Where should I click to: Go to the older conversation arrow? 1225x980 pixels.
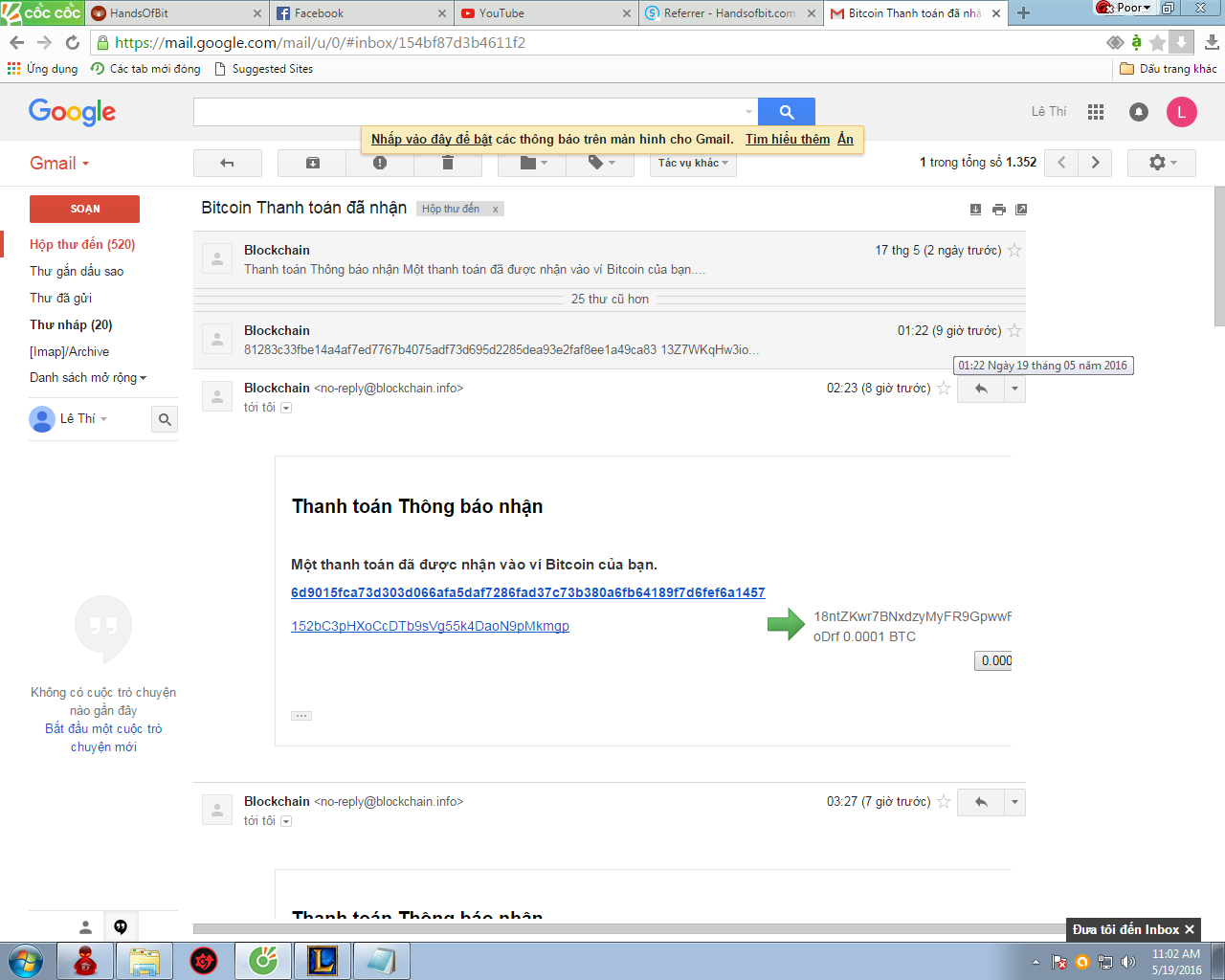click(x=1096, y=163)
